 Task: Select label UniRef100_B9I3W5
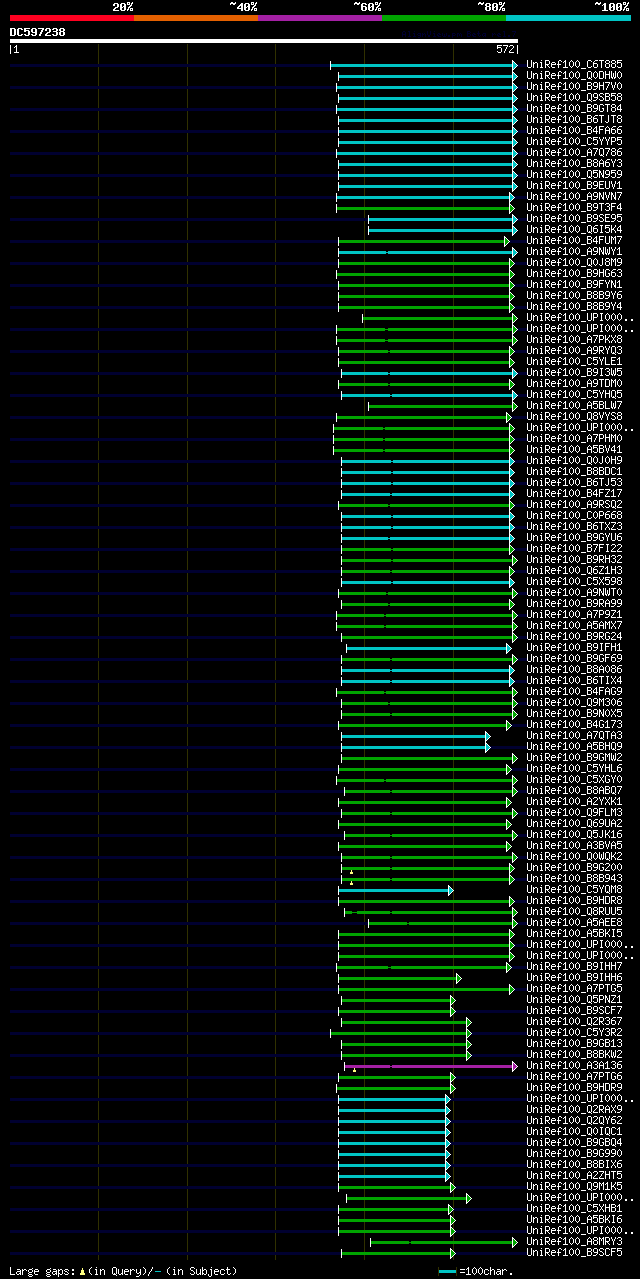point(576,372)
